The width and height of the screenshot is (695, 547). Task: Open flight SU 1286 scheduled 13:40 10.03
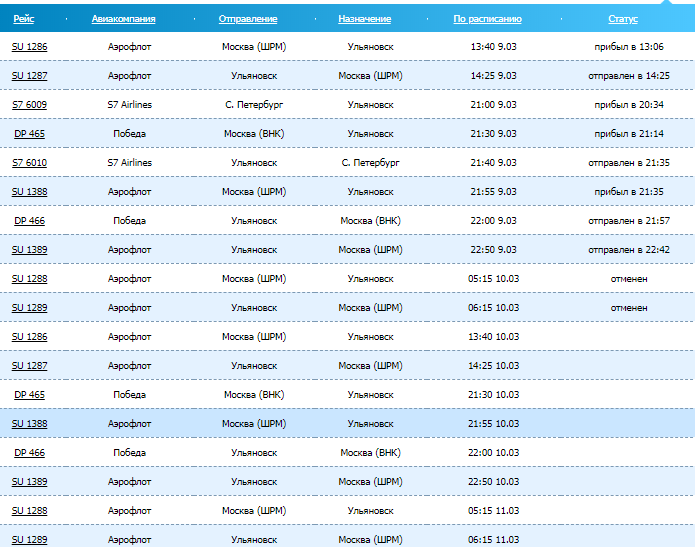click(x=29, y=337)
